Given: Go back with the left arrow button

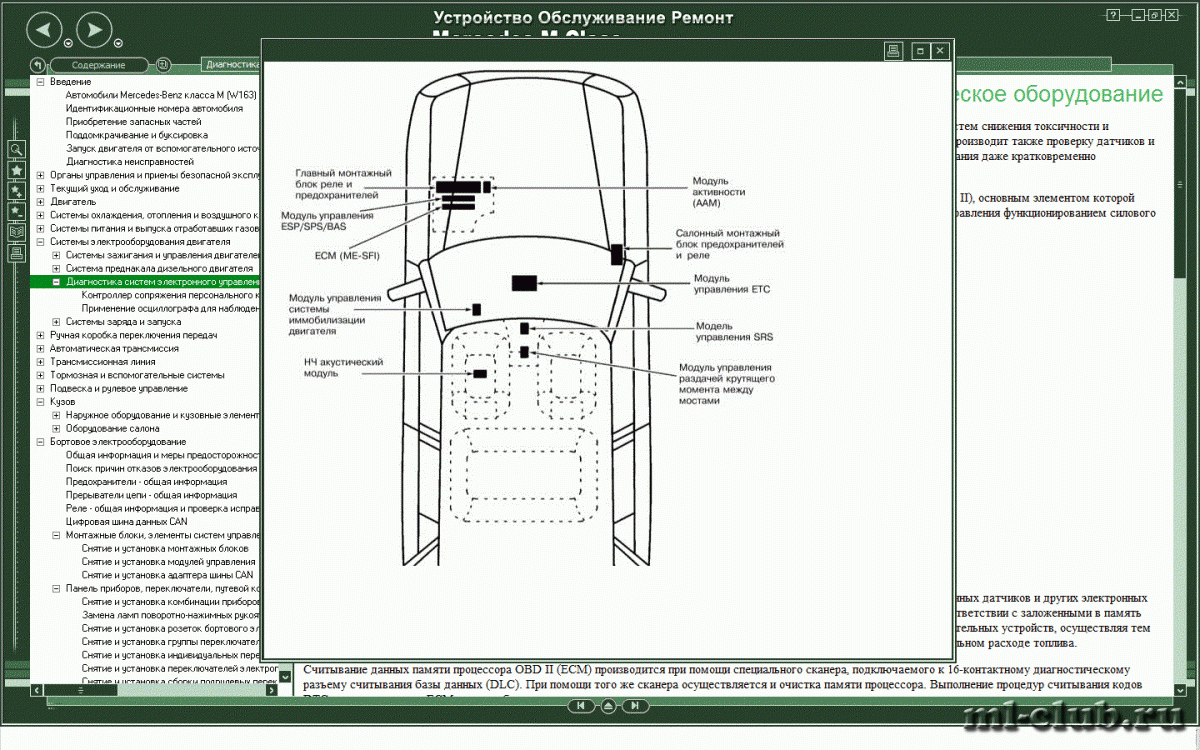Looking at the screenshot, I should click(x=45, y=30).
